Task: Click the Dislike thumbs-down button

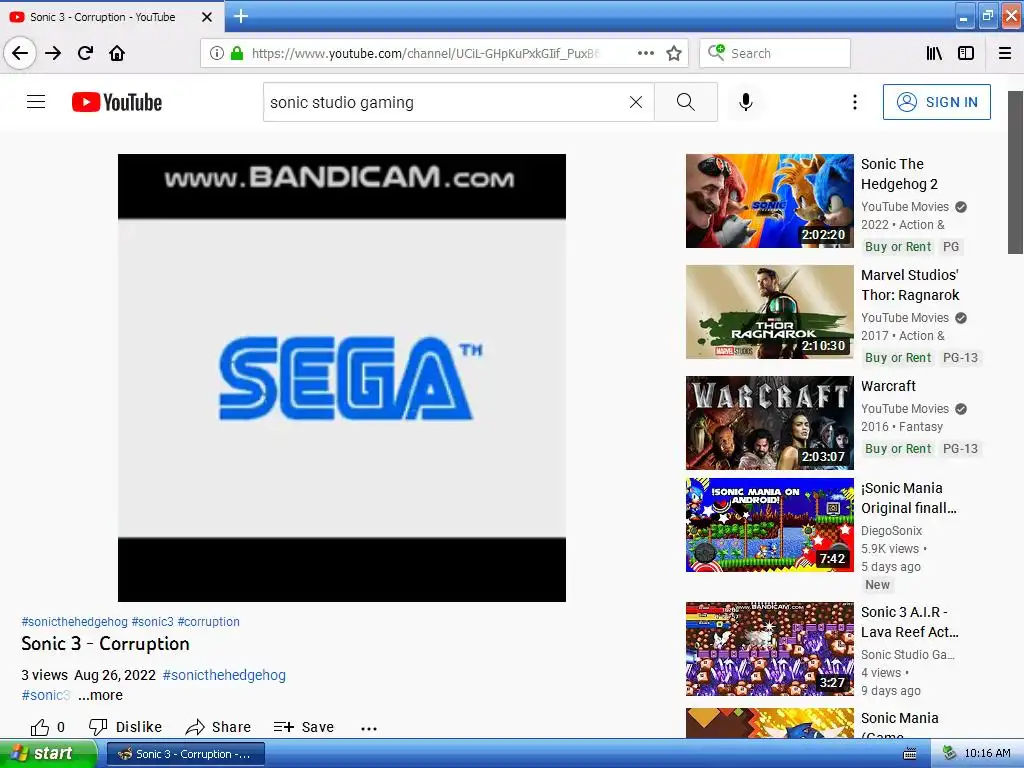Action: click(x=125, y=728)
